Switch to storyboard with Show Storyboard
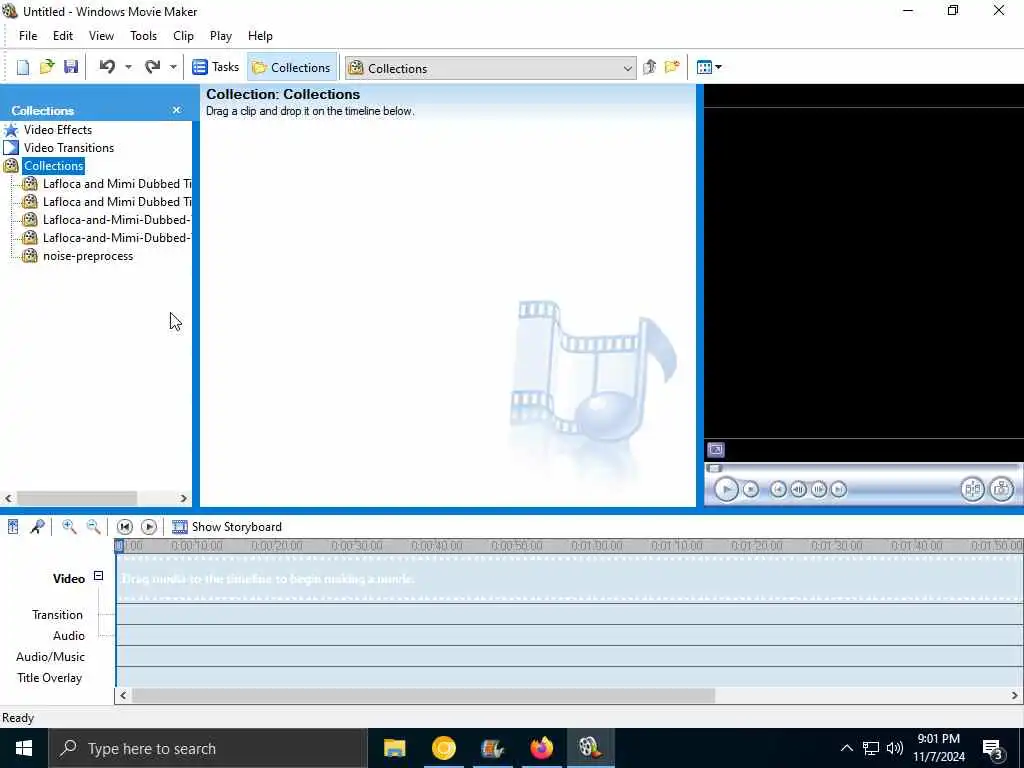The height and width of the screenshot is (768, 1024). pos(227,527)
